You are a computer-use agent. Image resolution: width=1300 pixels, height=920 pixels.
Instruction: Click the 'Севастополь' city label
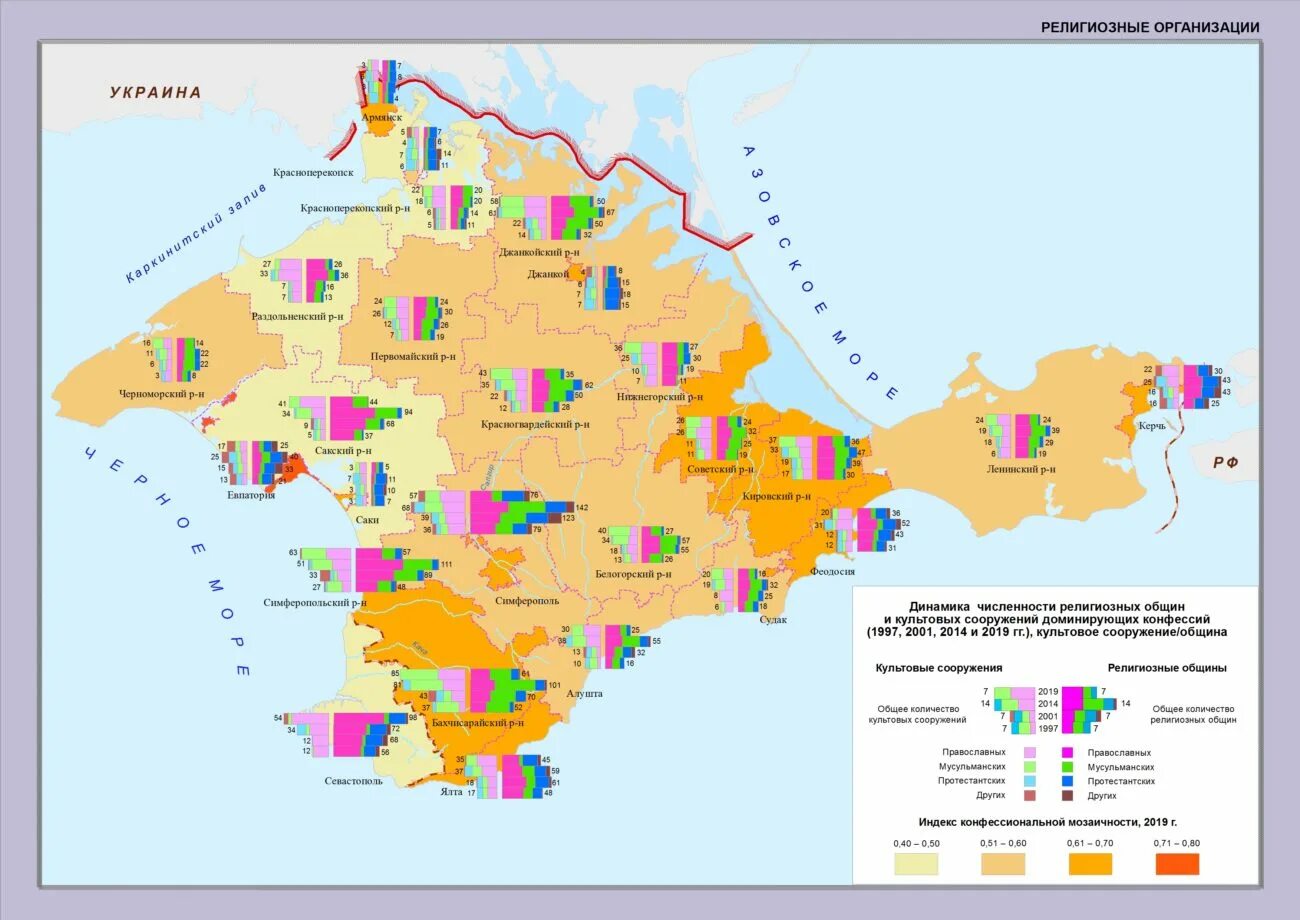point(353,781)
